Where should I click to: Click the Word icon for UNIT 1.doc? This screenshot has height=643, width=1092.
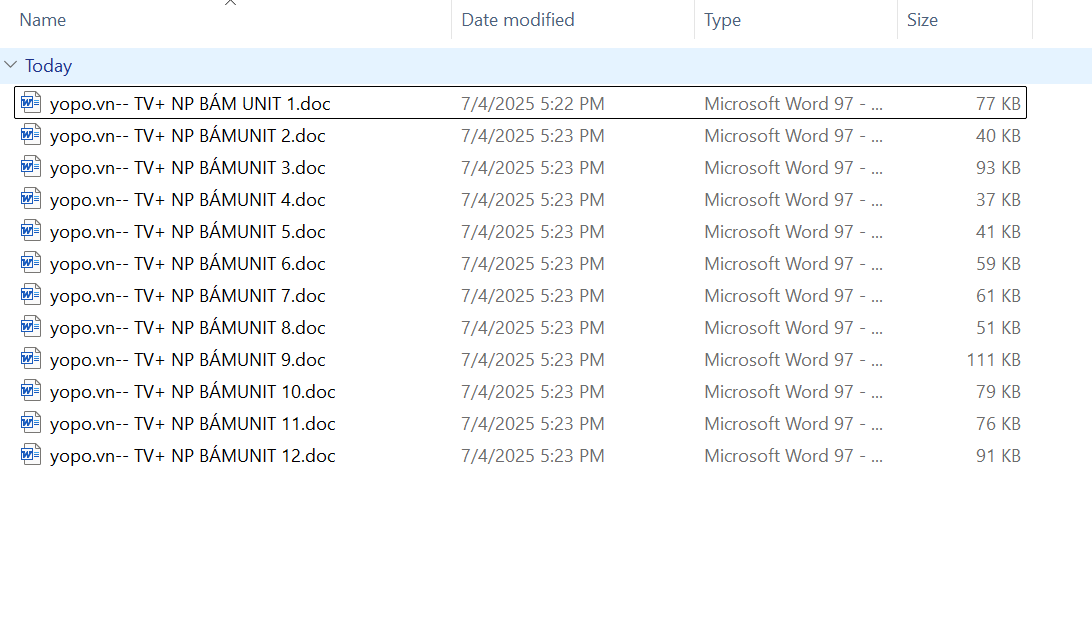point(31,103)
